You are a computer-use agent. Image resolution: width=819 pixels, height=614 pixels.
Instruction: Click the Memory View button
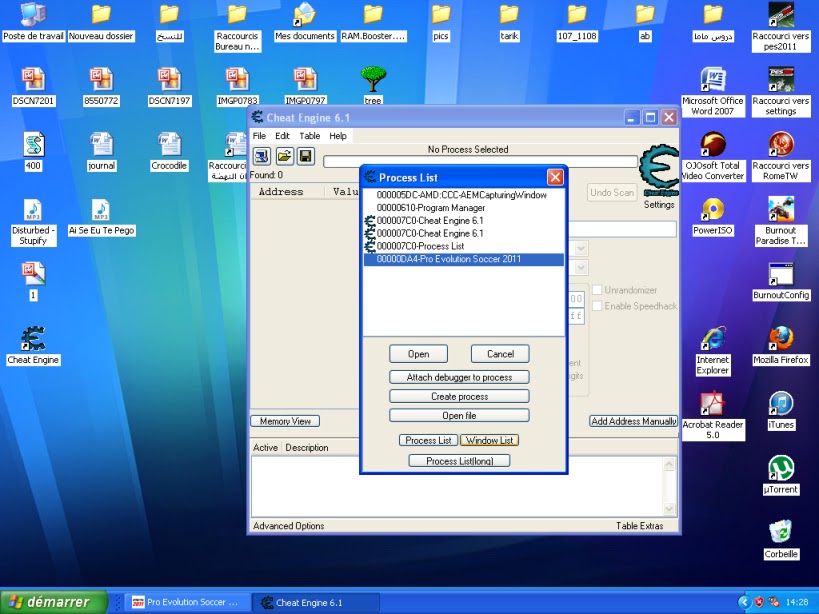tap(285, 421)
